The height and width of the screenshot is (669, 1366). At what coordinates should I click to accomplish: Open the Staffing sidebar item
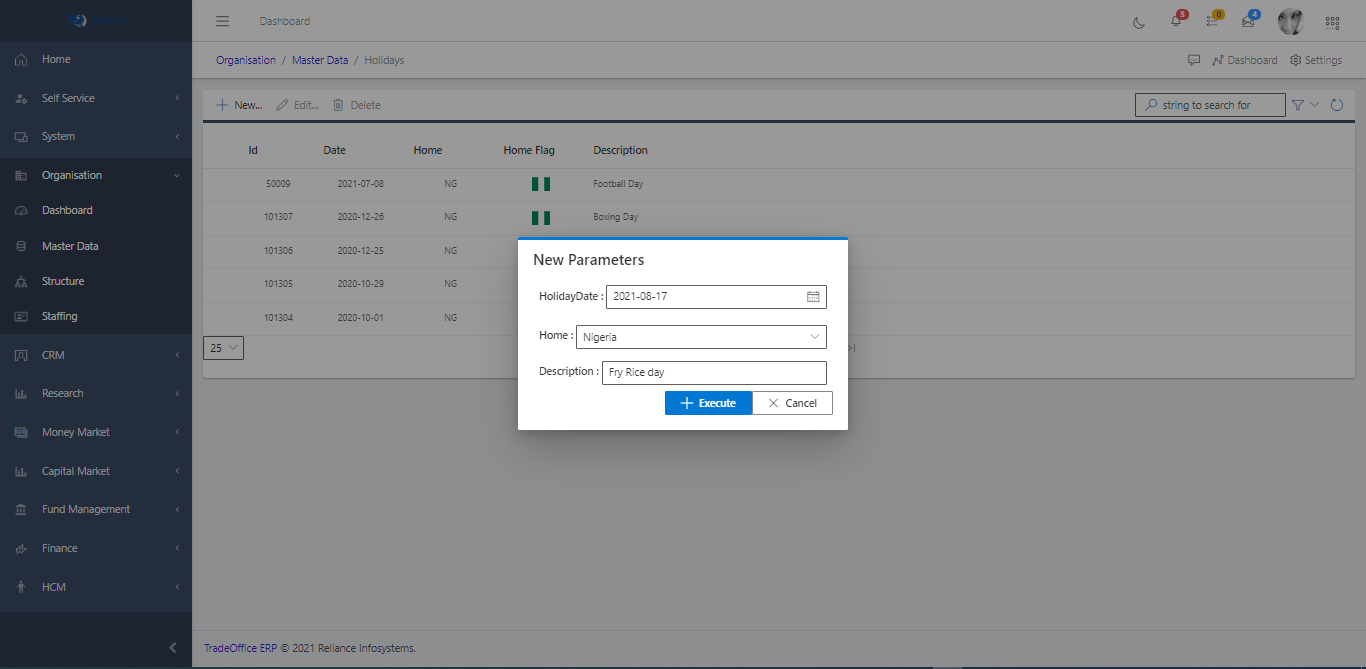tap(59, 316)
